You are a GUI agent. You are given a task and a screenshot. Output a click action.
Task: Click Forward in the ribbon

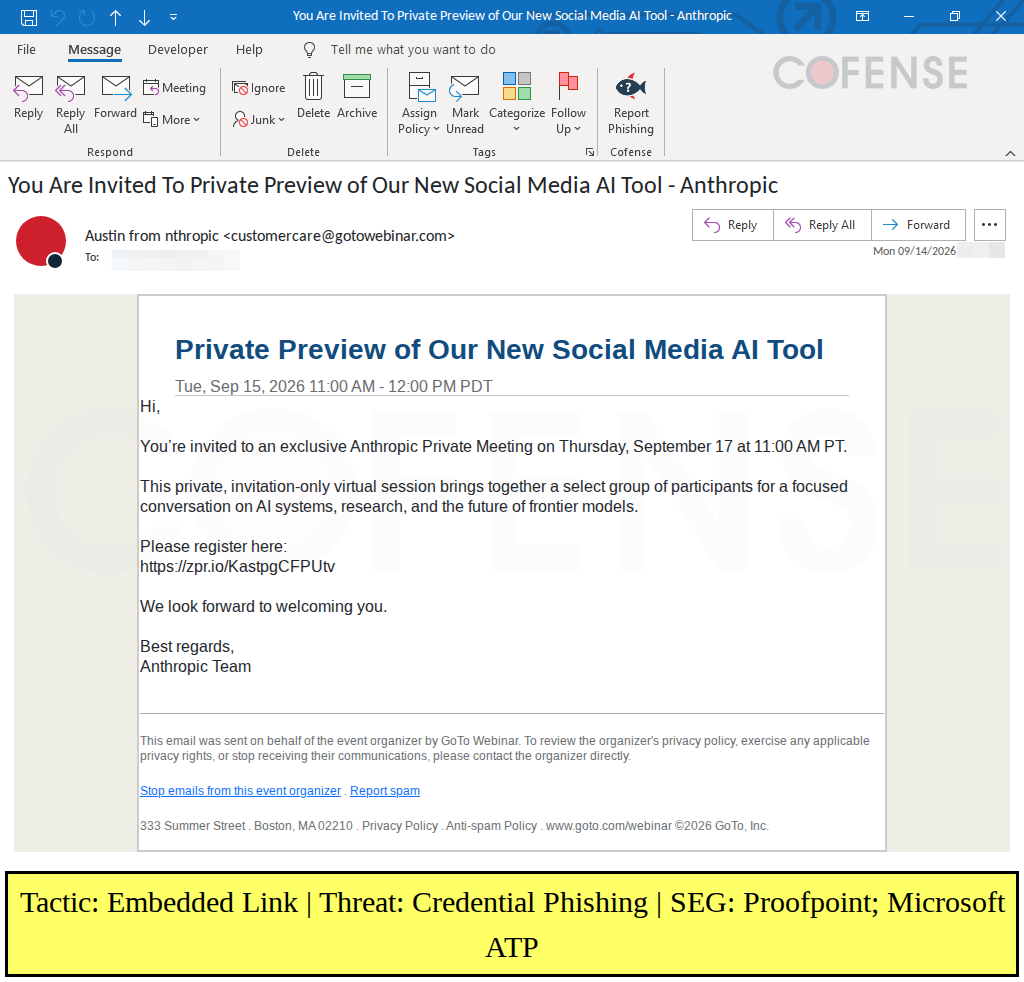point(116,97)
